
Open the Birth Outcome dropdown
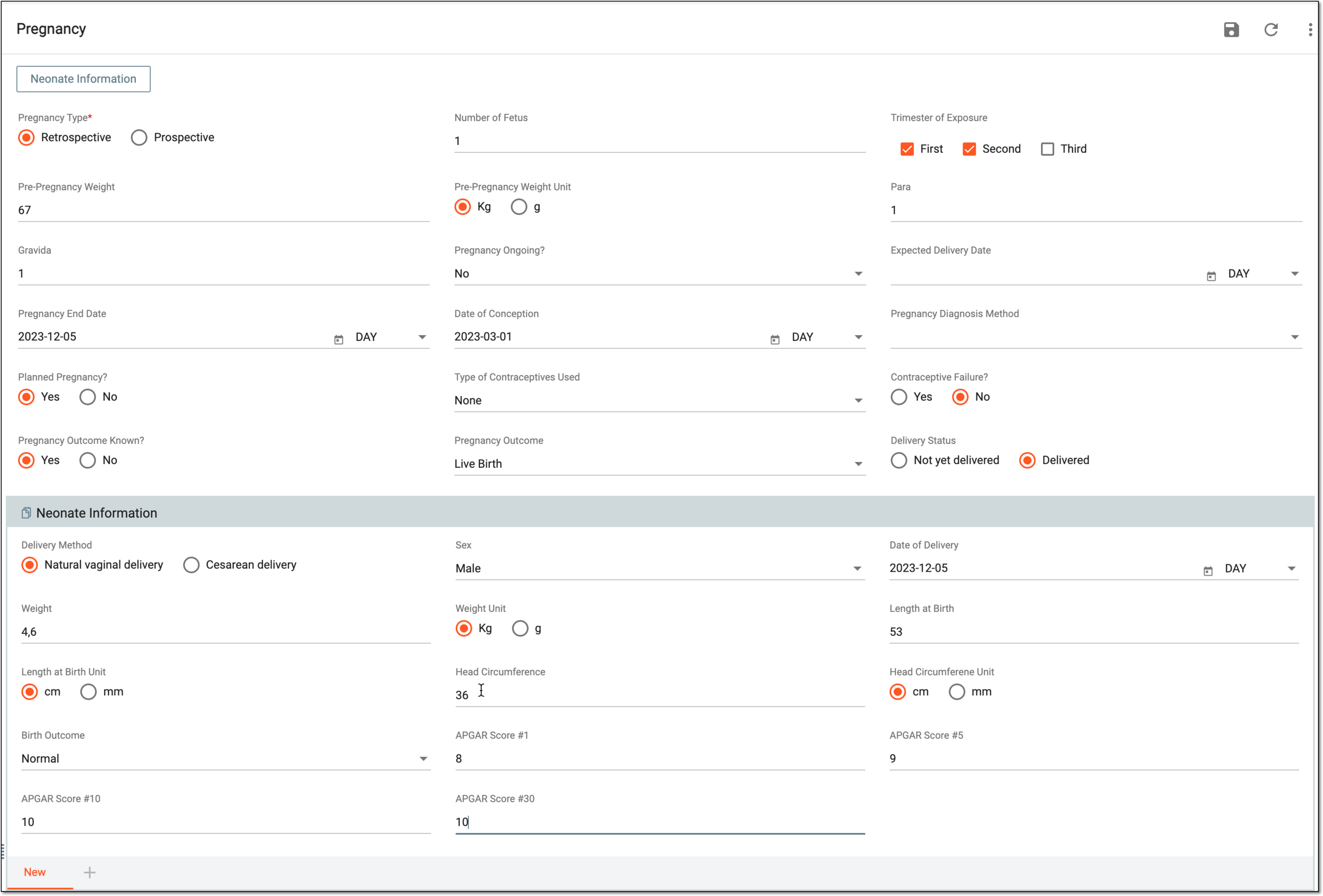[225, 759]
